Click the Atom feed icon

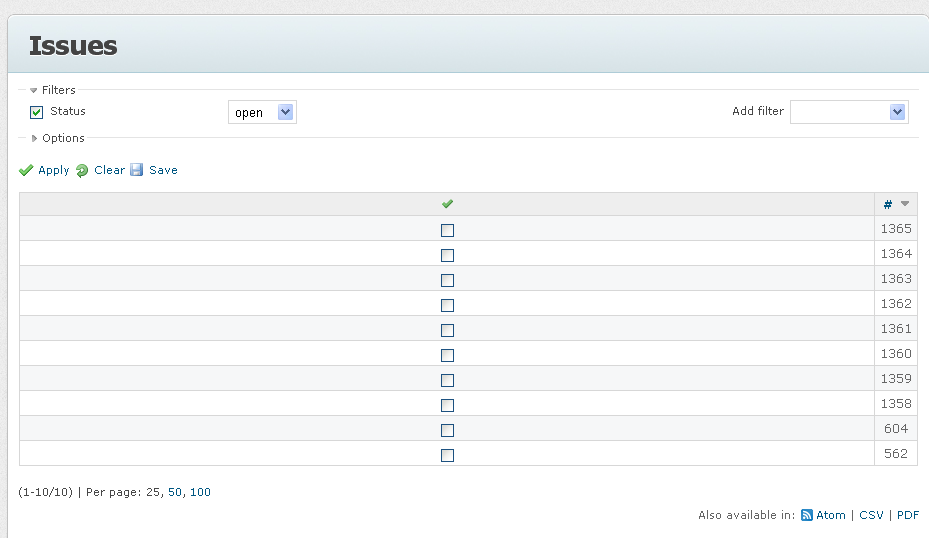coord(806,515)
